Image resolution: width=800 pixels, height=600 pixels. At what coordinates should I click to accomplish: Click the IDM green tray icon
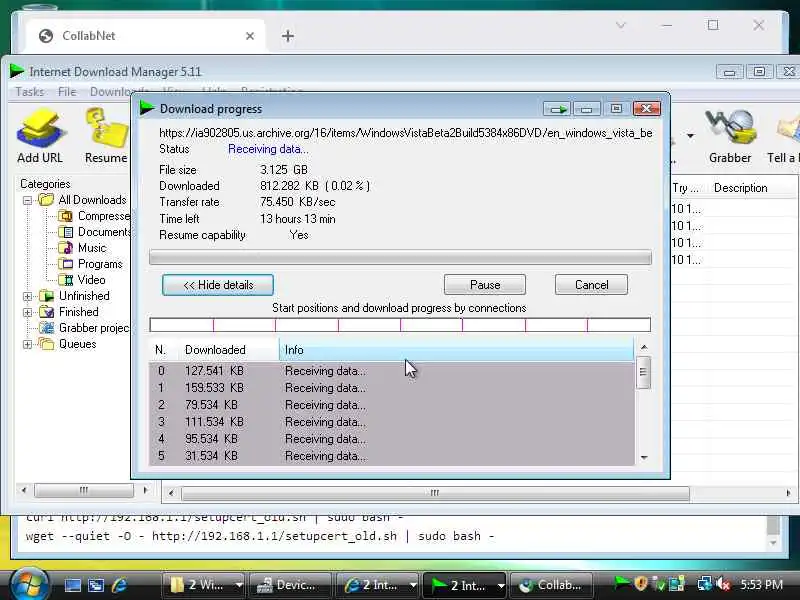tap(622, 584)
